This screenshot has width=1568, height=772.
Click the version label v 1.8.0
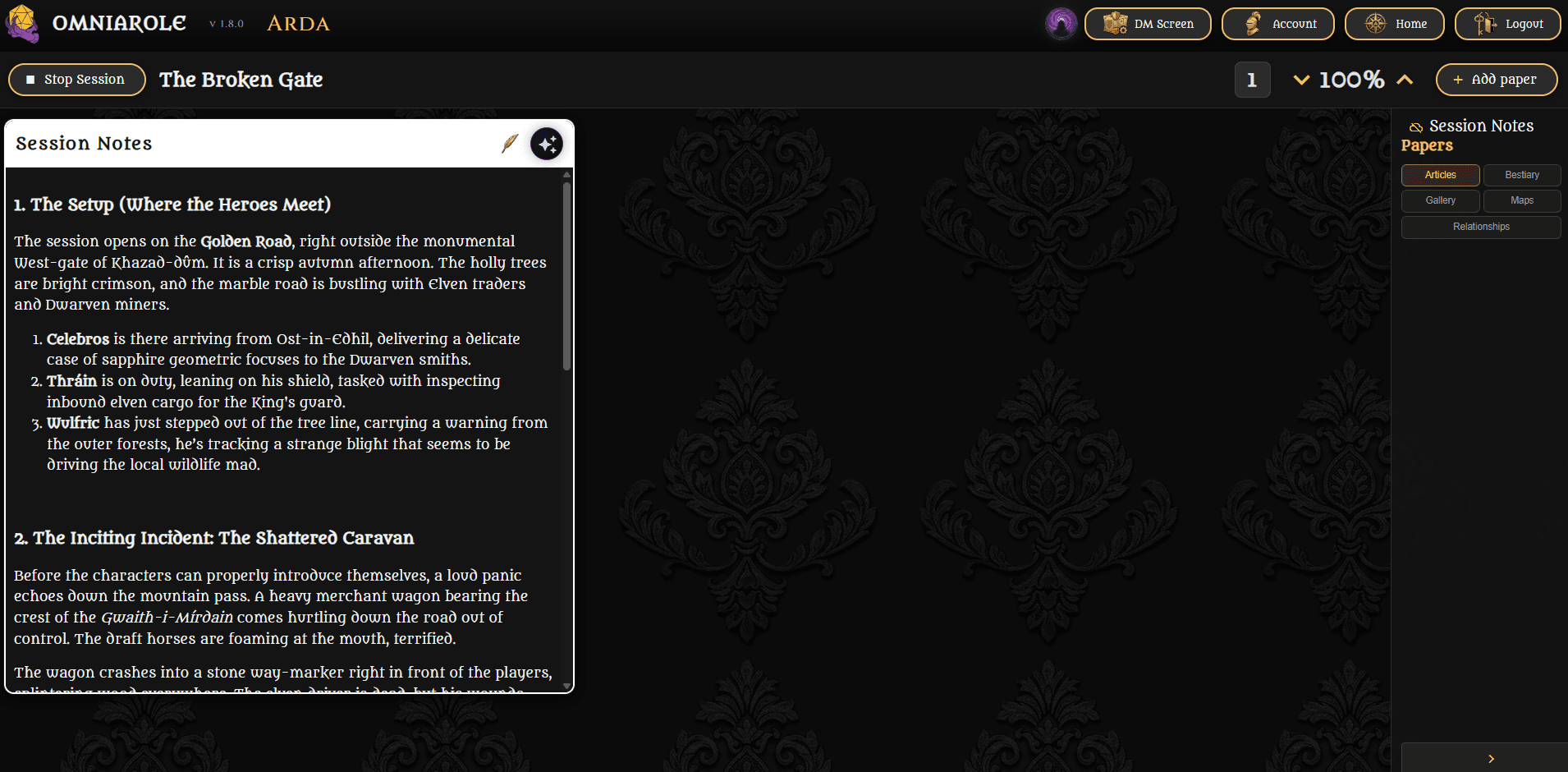click(x=227, y=24)
